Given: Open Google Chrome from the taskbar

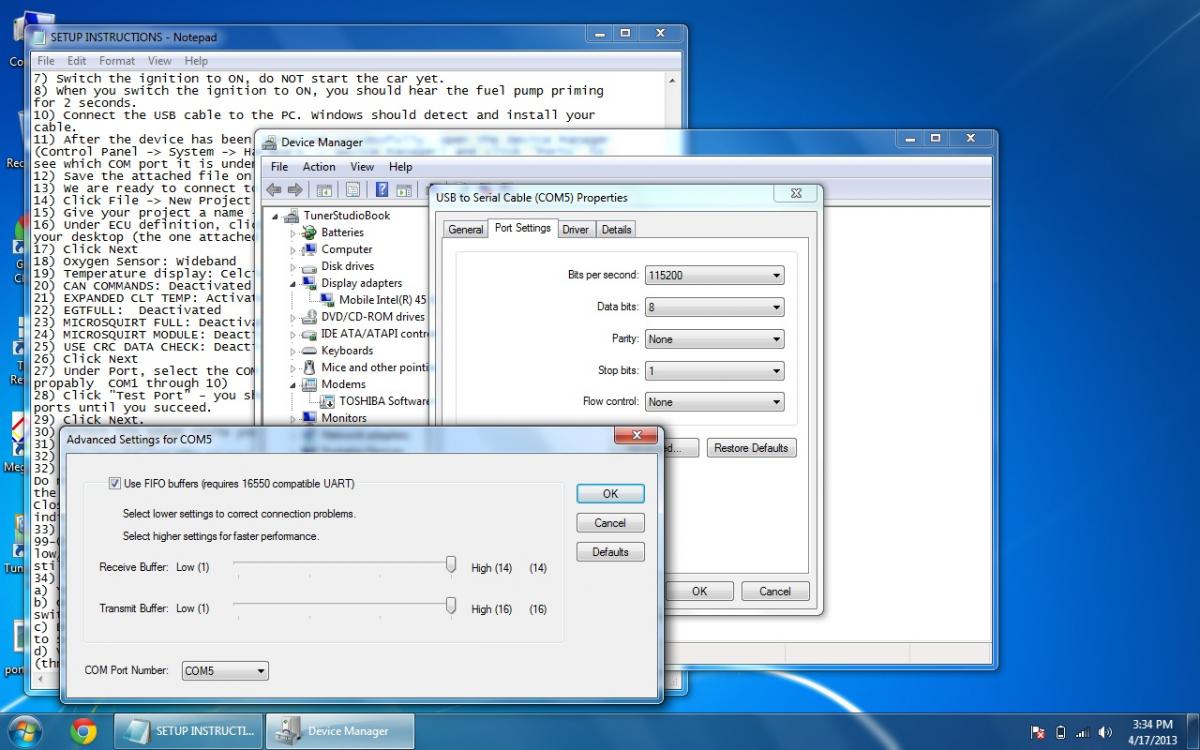Looking at the screenshot, I should coord(84,731).
